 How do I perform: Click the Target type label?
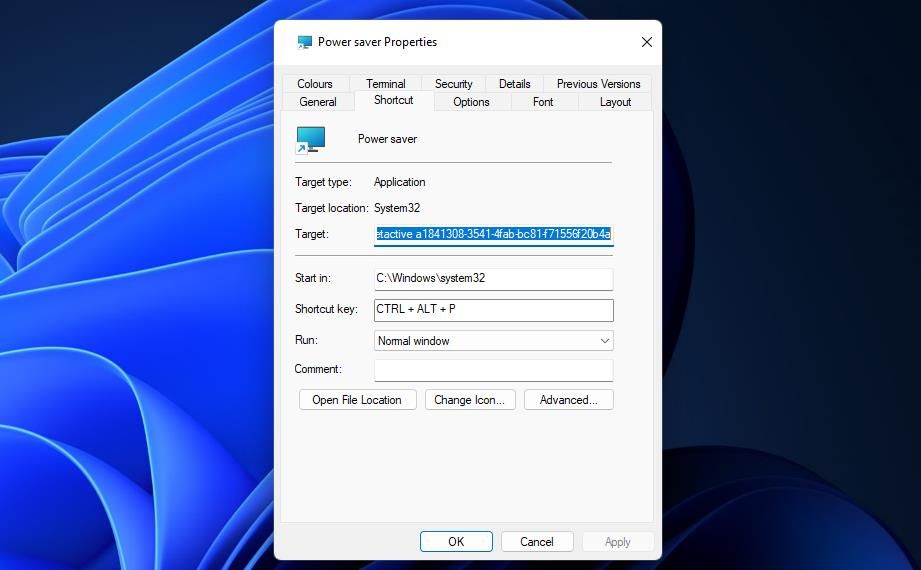tap(323, 182)
